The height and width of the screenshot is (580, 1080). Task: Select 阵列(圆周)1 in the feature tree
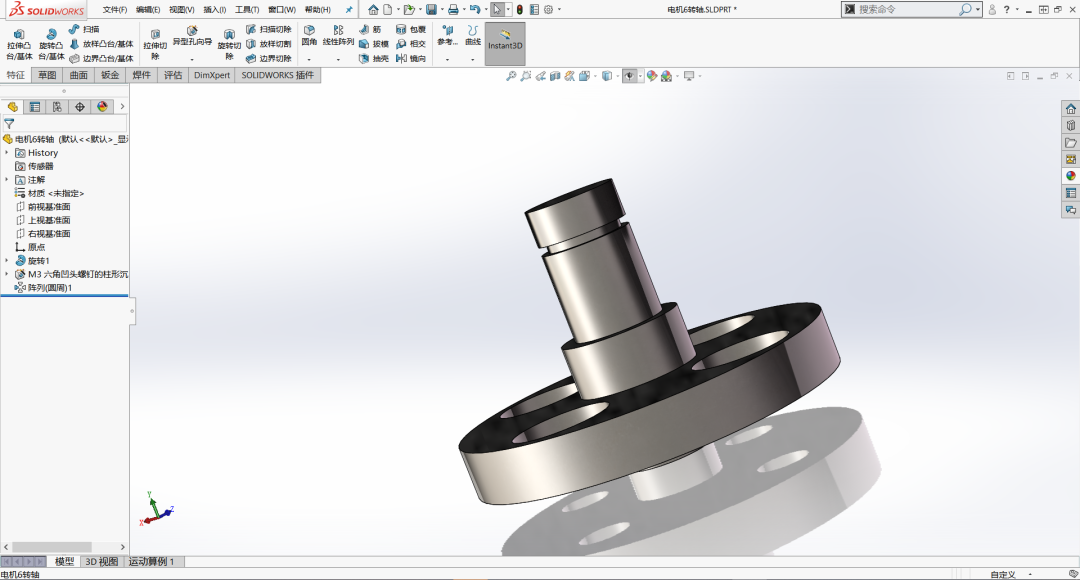coord(50,286)
